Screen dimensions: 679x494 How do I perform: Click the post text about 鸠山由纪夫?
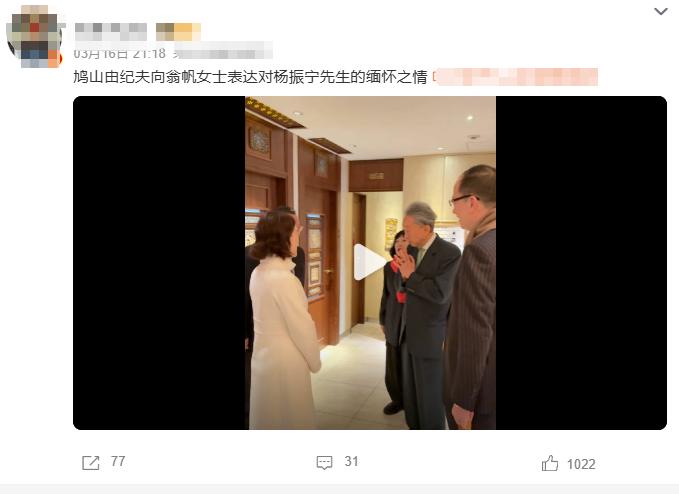[x=250, y=77]
